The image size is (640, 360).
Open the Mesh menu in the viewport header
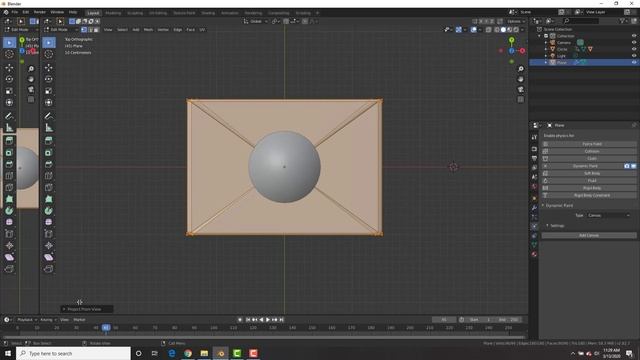pyautogui.click(x=148, y=30)
